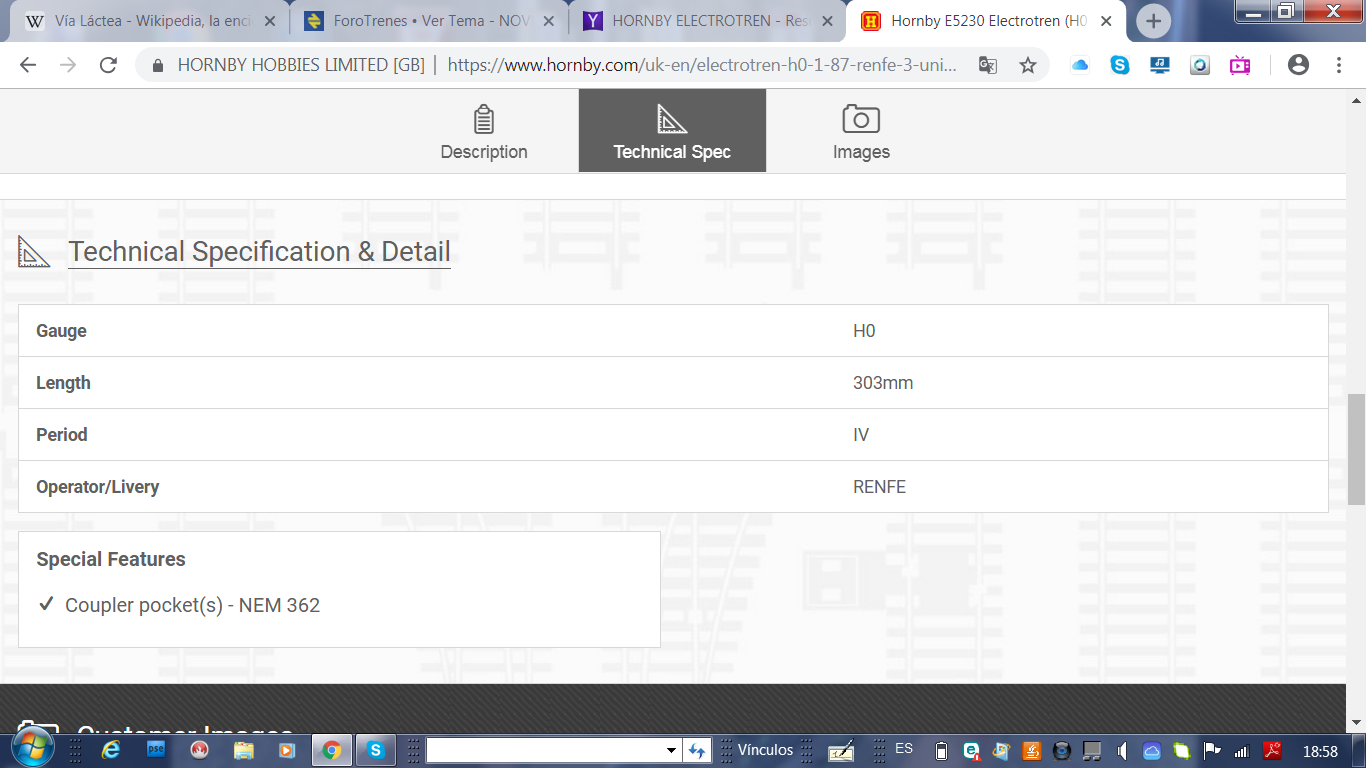The height and width of the screenshot is (768, 1366).
Task: Open Windows Media Player from taskbar
Action: point(286,750)
